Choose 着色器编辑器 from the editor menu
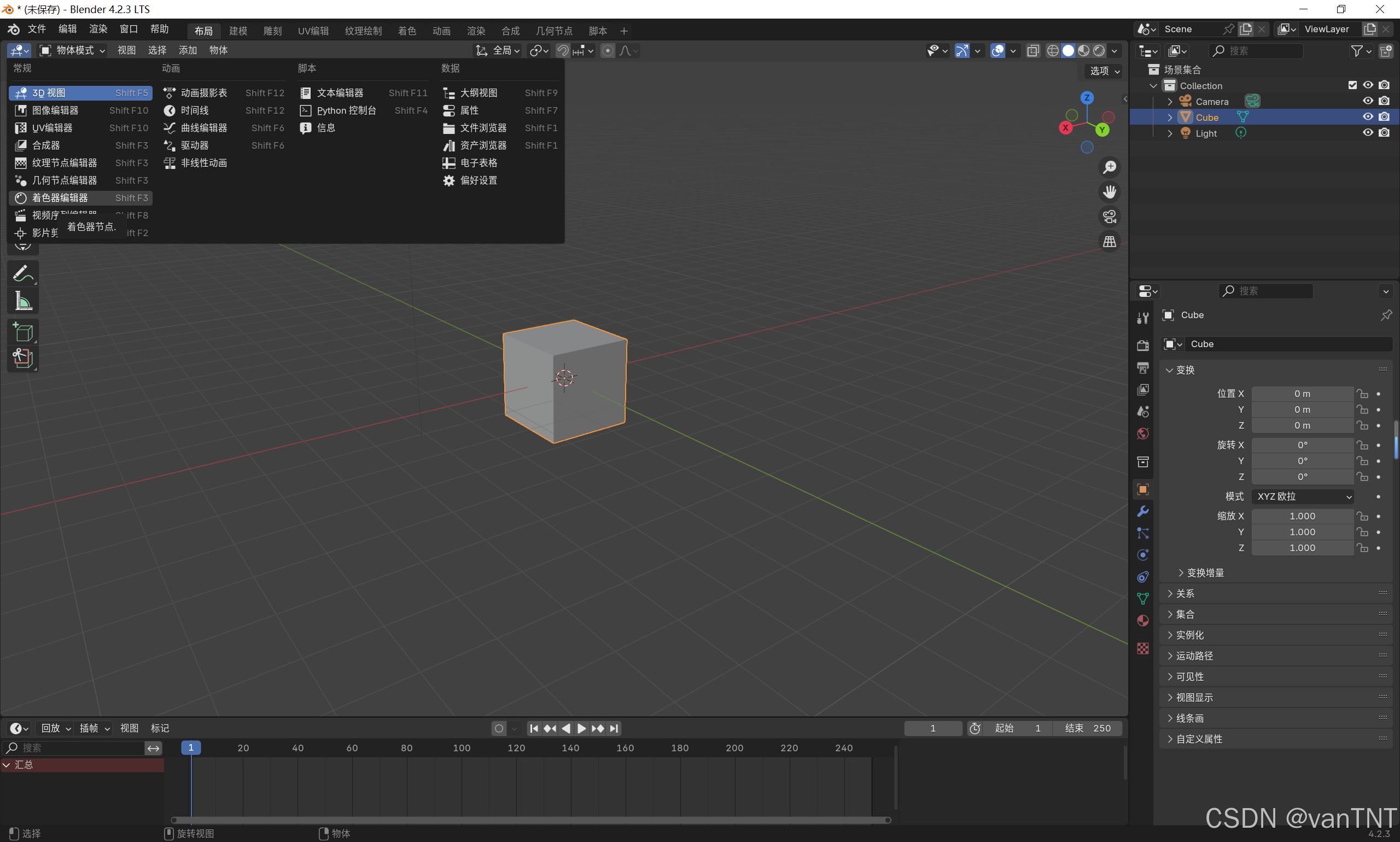 [60, 198]
